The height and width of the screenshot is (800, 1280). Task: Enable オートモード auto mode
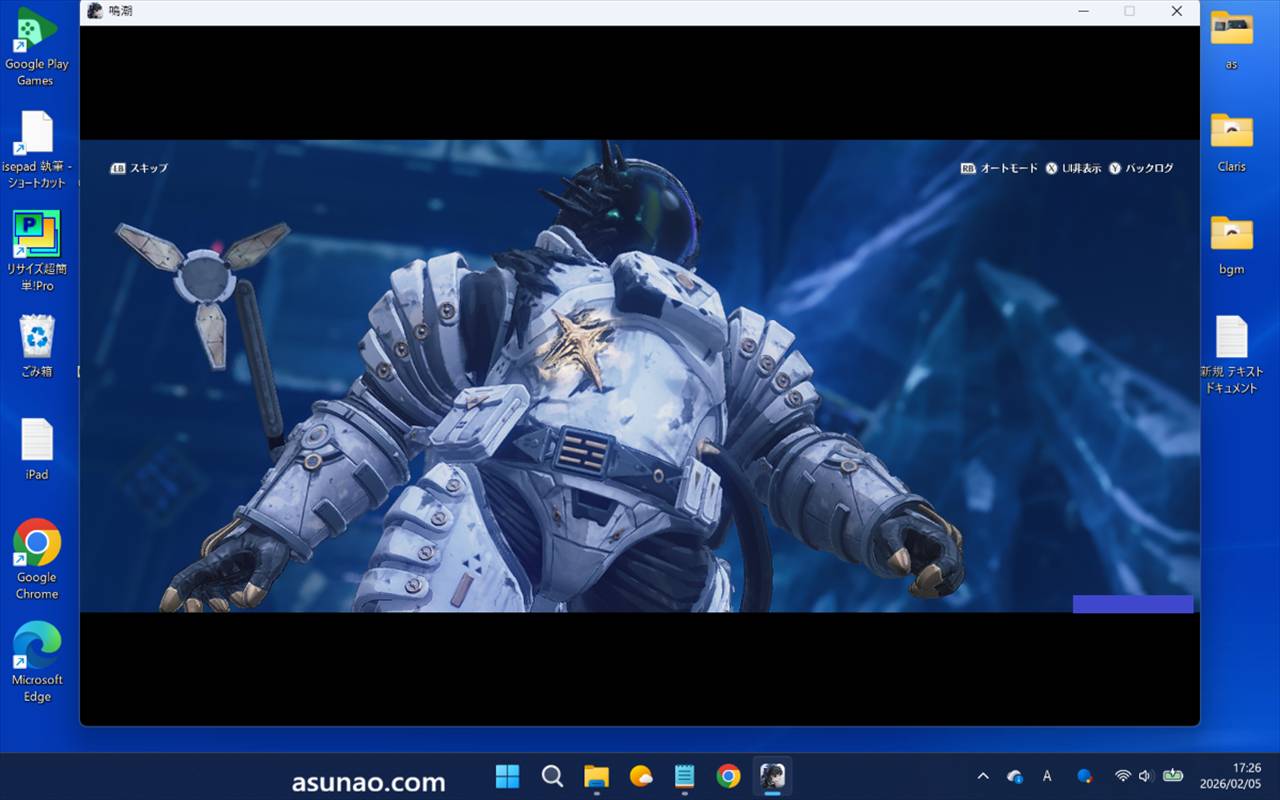[1000, 168]
